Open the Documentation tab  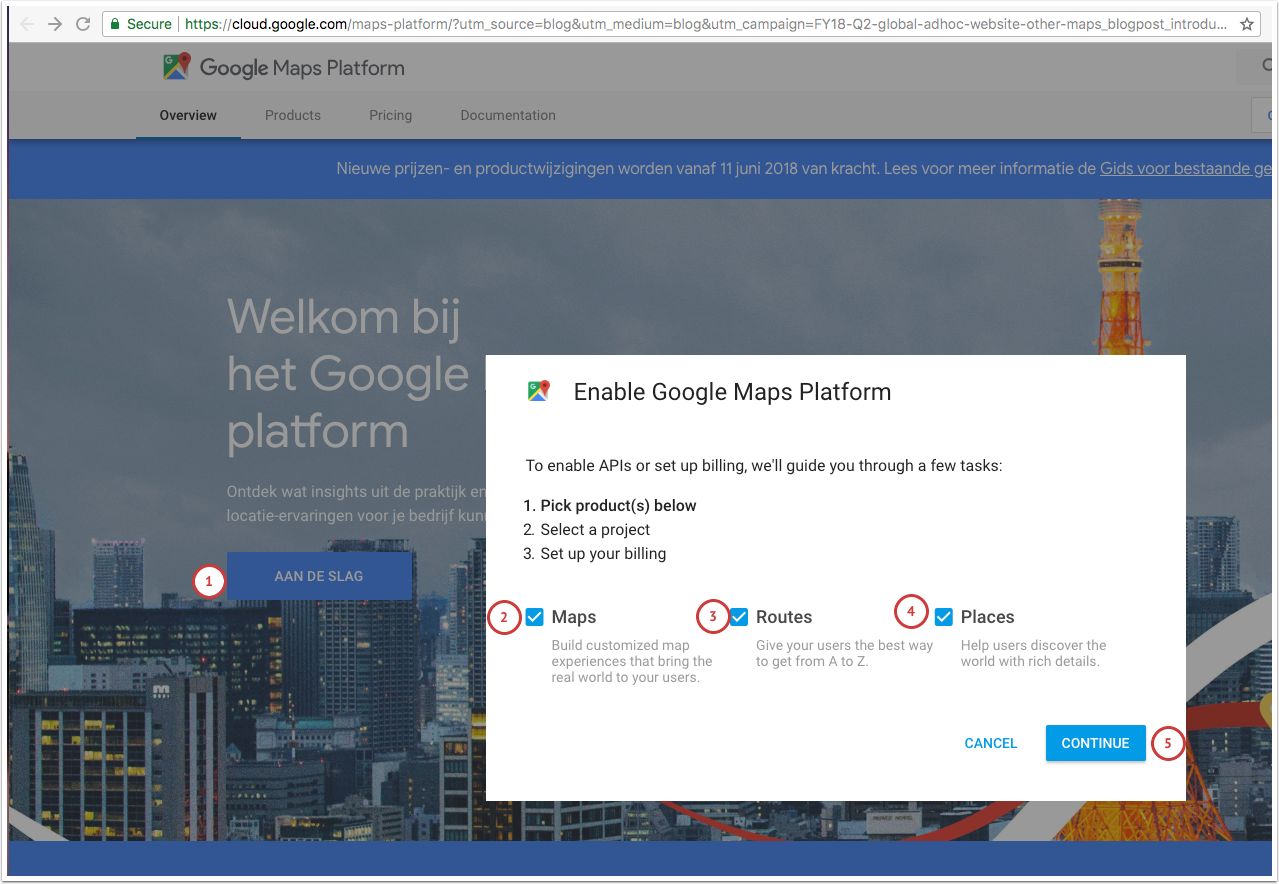pos(508,115)
